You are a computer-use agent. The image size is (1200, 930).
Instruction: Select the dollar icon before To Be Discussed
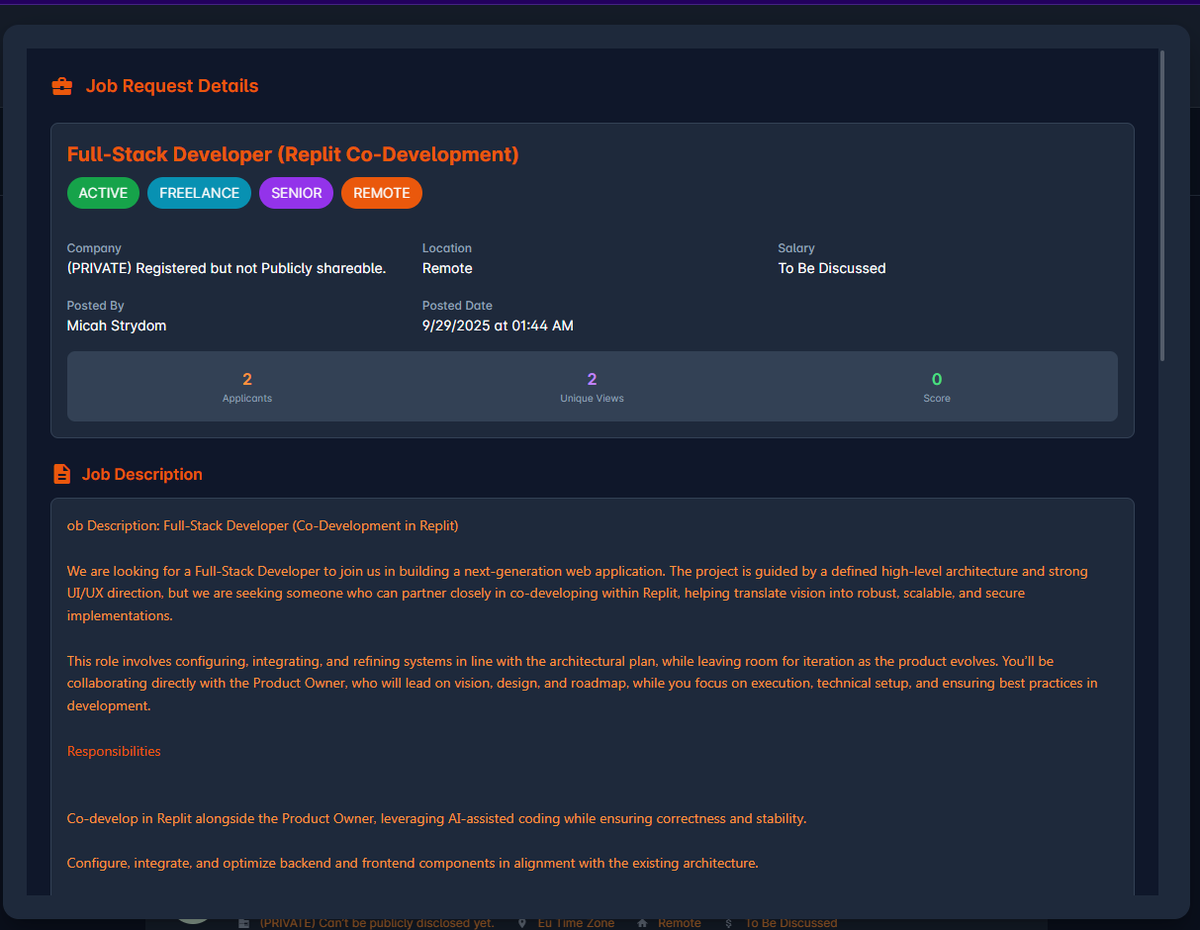pos(728,922)
